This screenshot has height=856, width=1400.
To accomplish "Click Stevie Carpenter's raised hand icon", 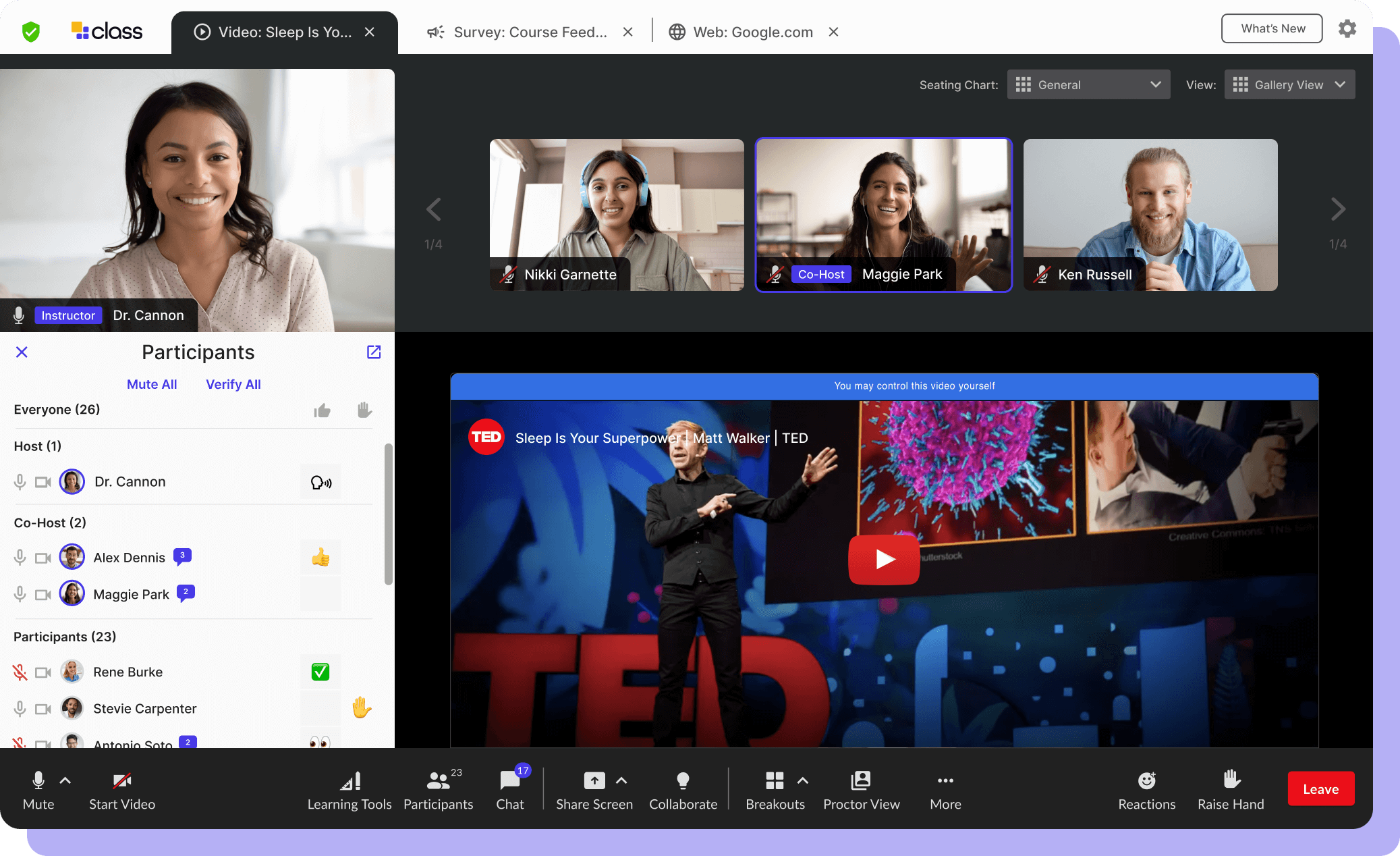I will pyautogui.click(x=362, y=707).
